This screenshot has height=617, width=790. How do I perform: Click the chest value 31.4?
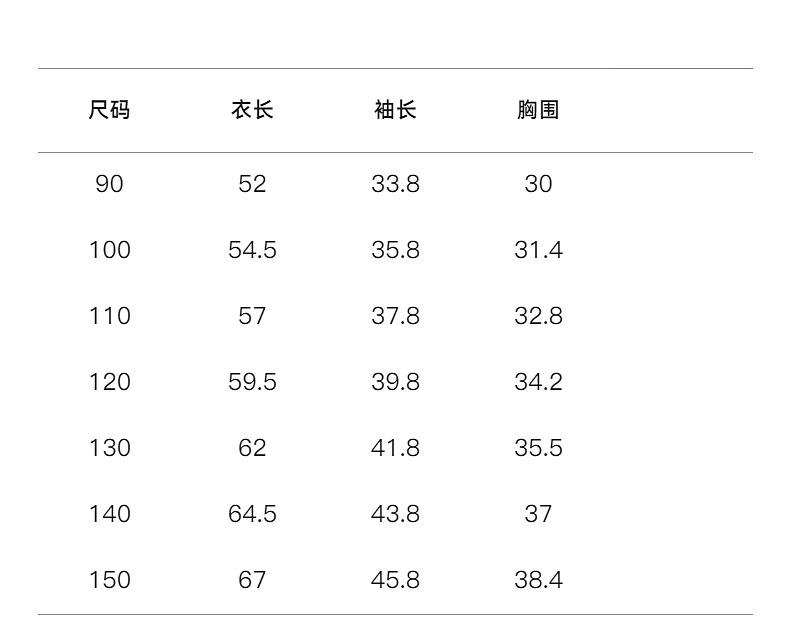[538, 250]
